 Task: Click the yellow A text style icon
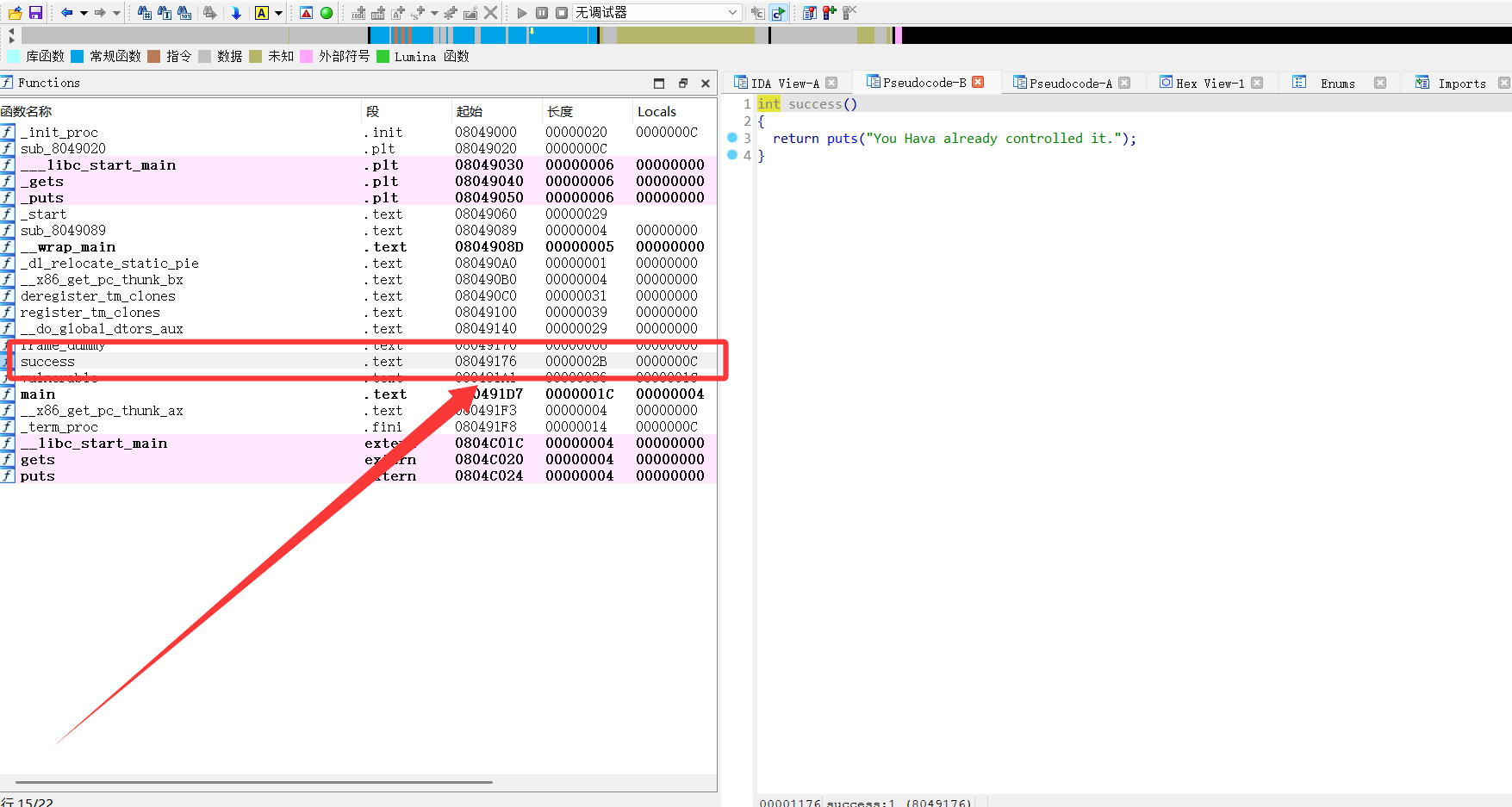(262, 13)
